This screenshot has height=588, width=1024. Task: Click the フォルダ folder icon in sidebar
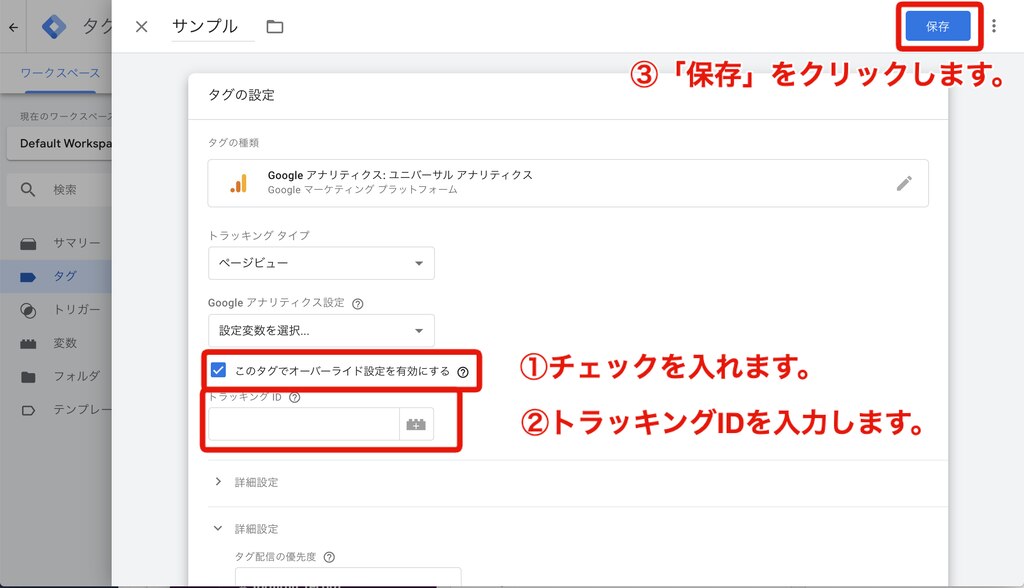(28, 377)
